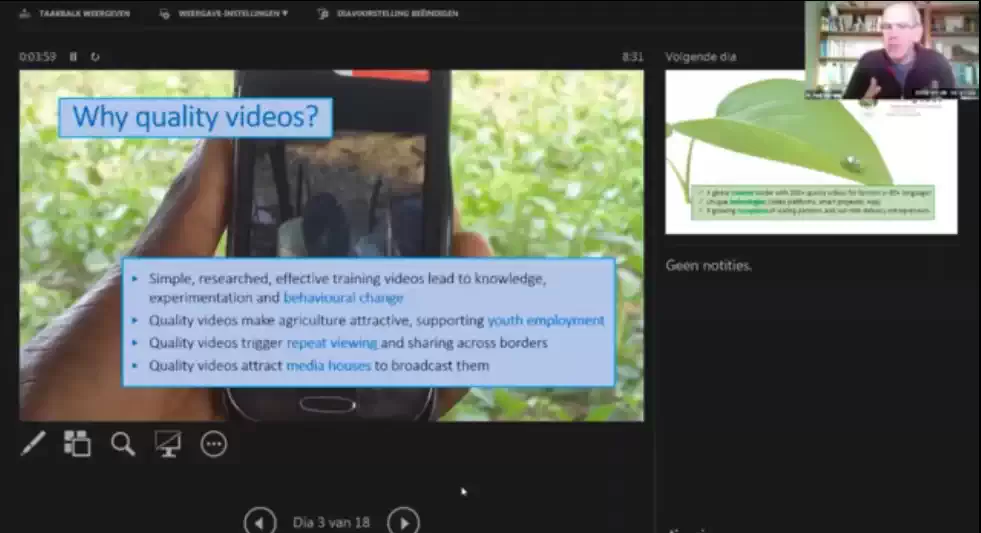
Task: Go to the previous slide arrow
Action: tap(260, 522)
